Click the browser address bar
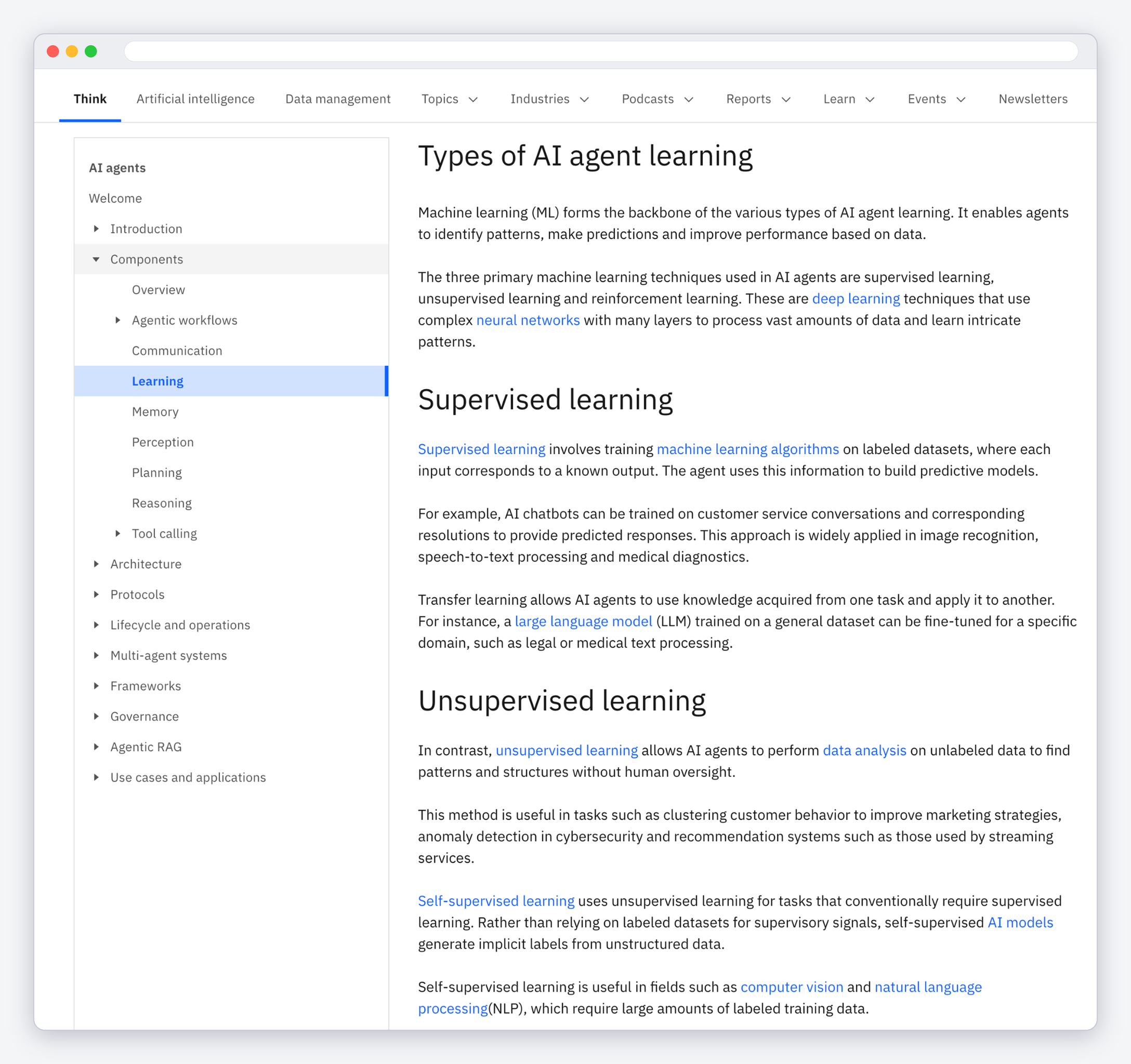The width and height of the screenshot is (1131, 1064). point(601,51)
